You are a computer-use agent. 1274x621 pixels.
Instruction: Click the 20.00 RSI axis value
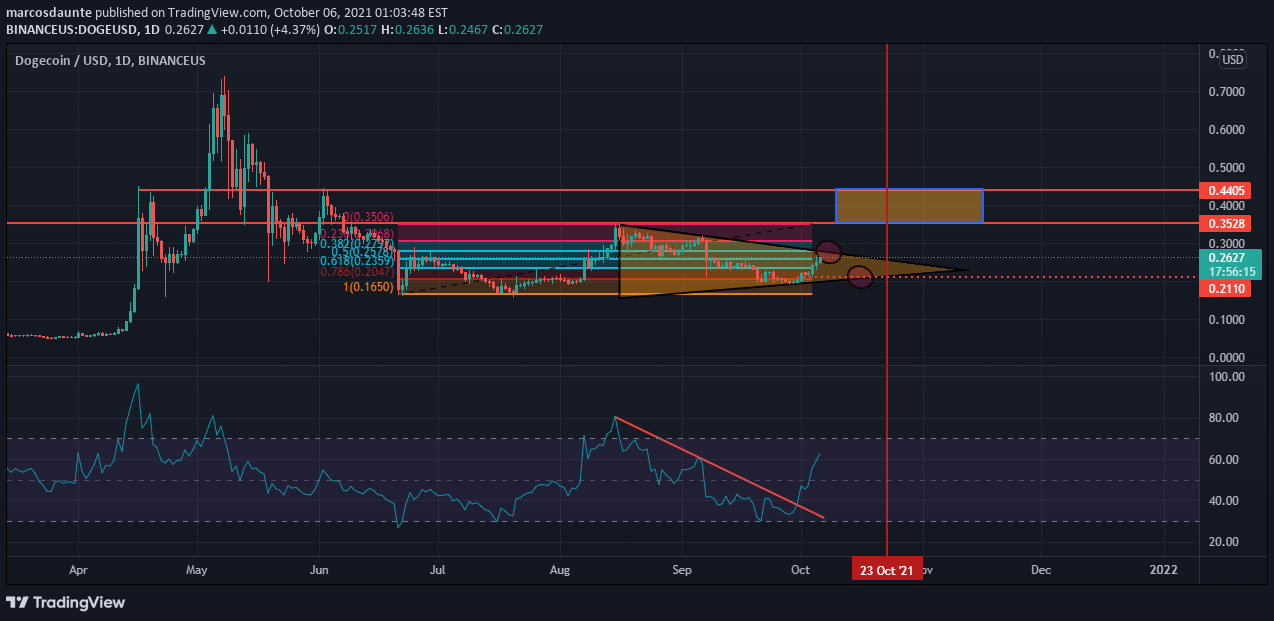(1225, 542)
